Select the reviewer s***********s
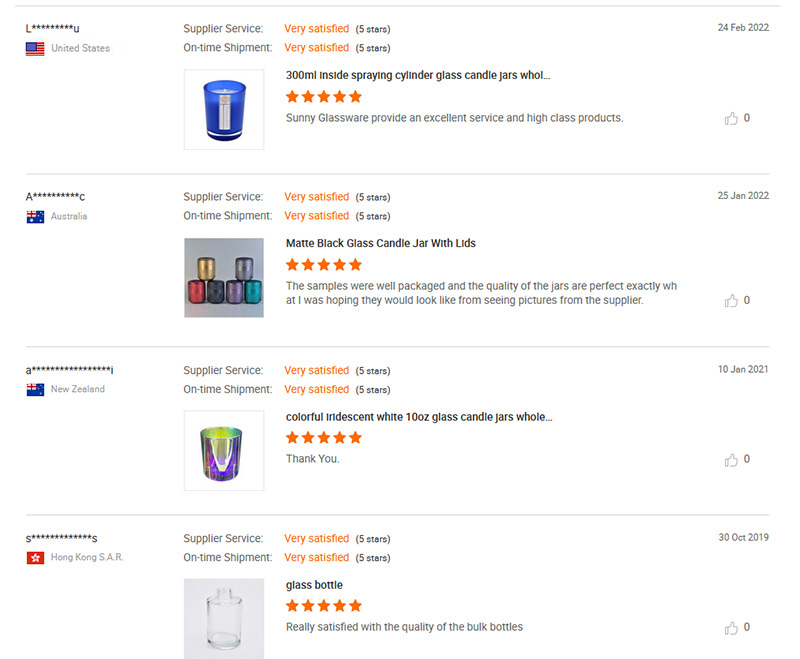 62,537
